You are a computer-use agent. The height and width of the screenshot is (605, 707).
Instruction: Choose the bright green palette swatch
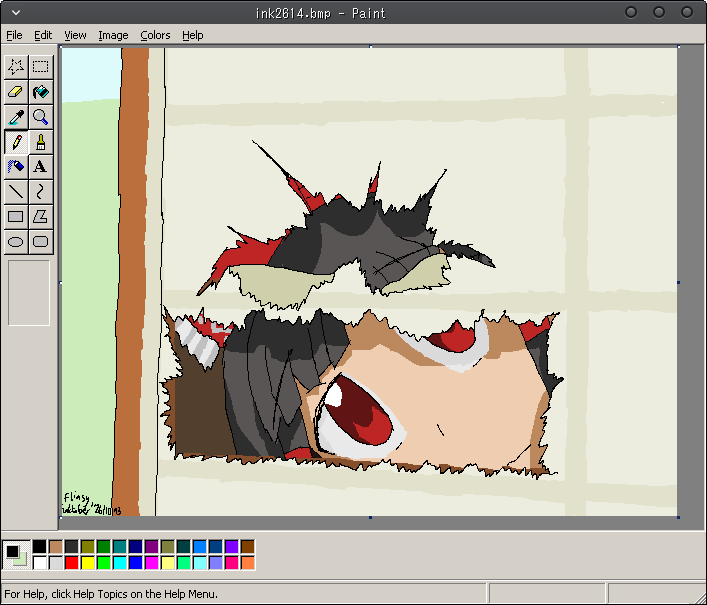104,563
